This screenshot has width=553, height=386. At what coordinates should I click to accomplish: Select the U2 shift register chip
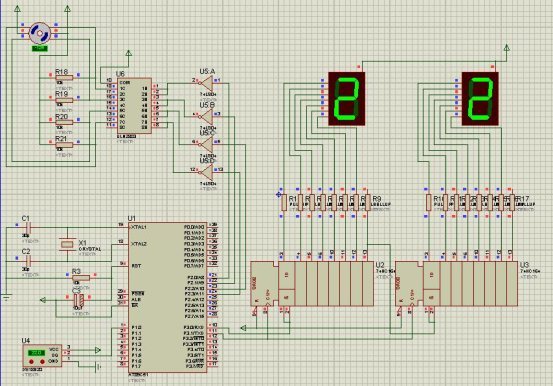click(x=312, y=283)
